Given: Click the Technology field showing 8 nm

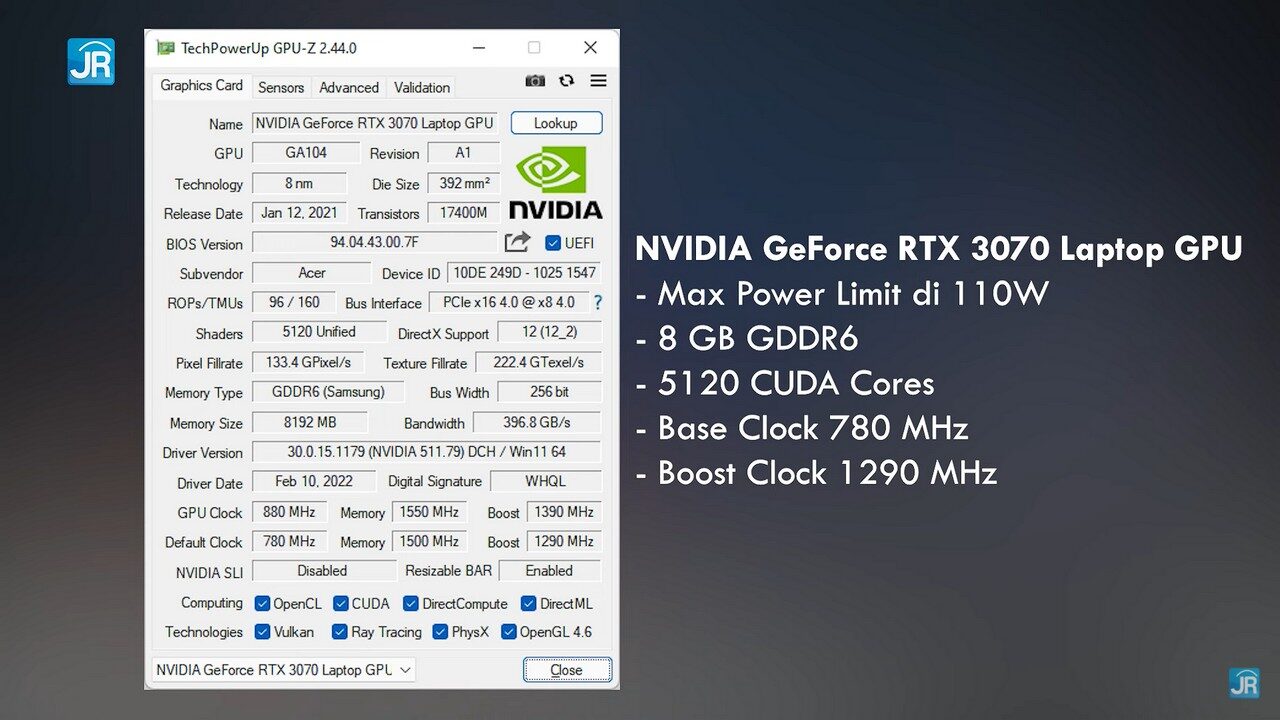Looking at the screenshot, I should pyautogui.click(x=299, y=183).
